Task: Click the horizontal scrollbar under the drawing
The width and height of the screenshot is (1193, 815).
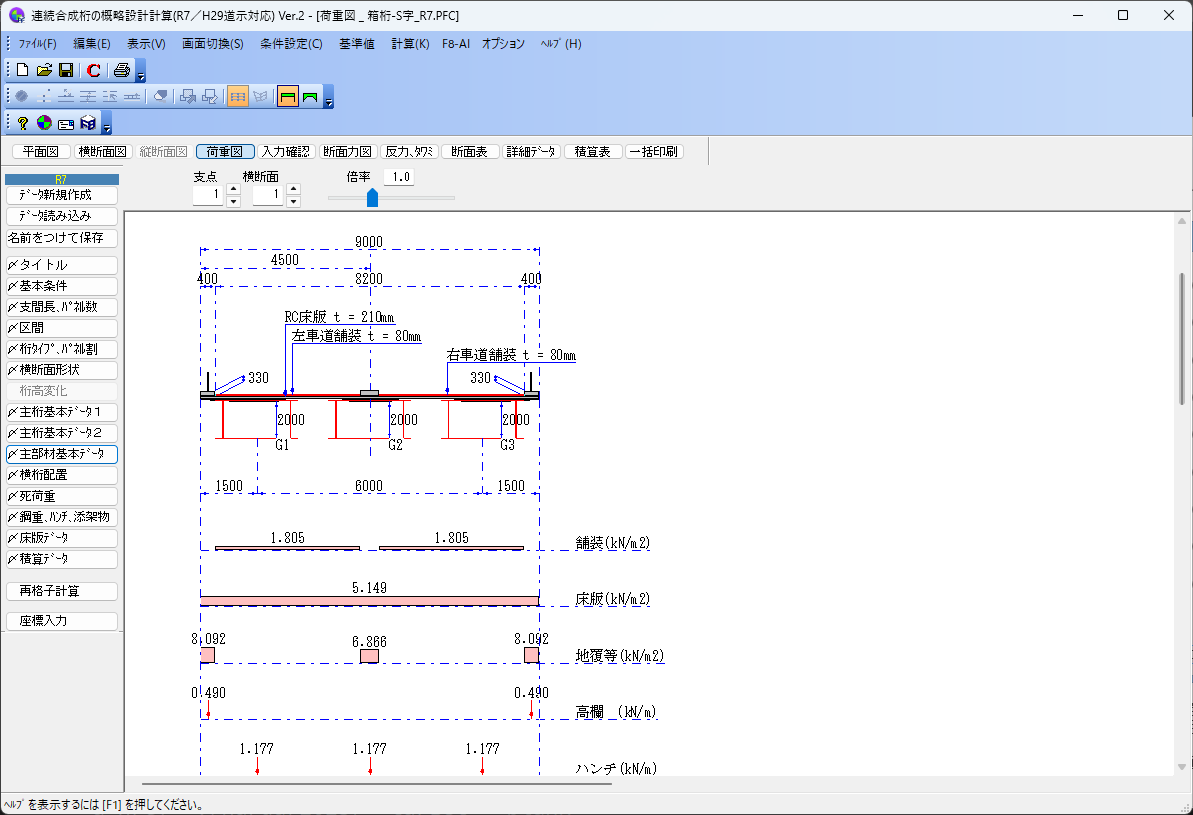Action: coord(377,783)
